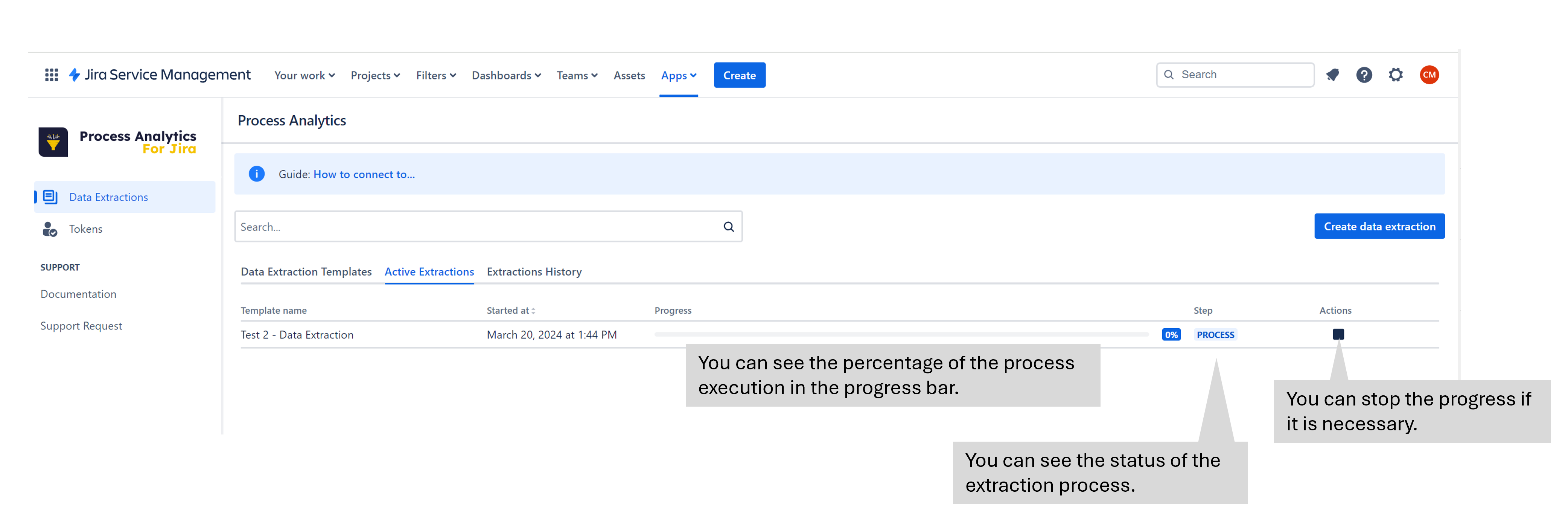The image size is (1568, 532).
Task: Expand the Your work dropdown
Action: pyautogui.click(x=304, y=75)
